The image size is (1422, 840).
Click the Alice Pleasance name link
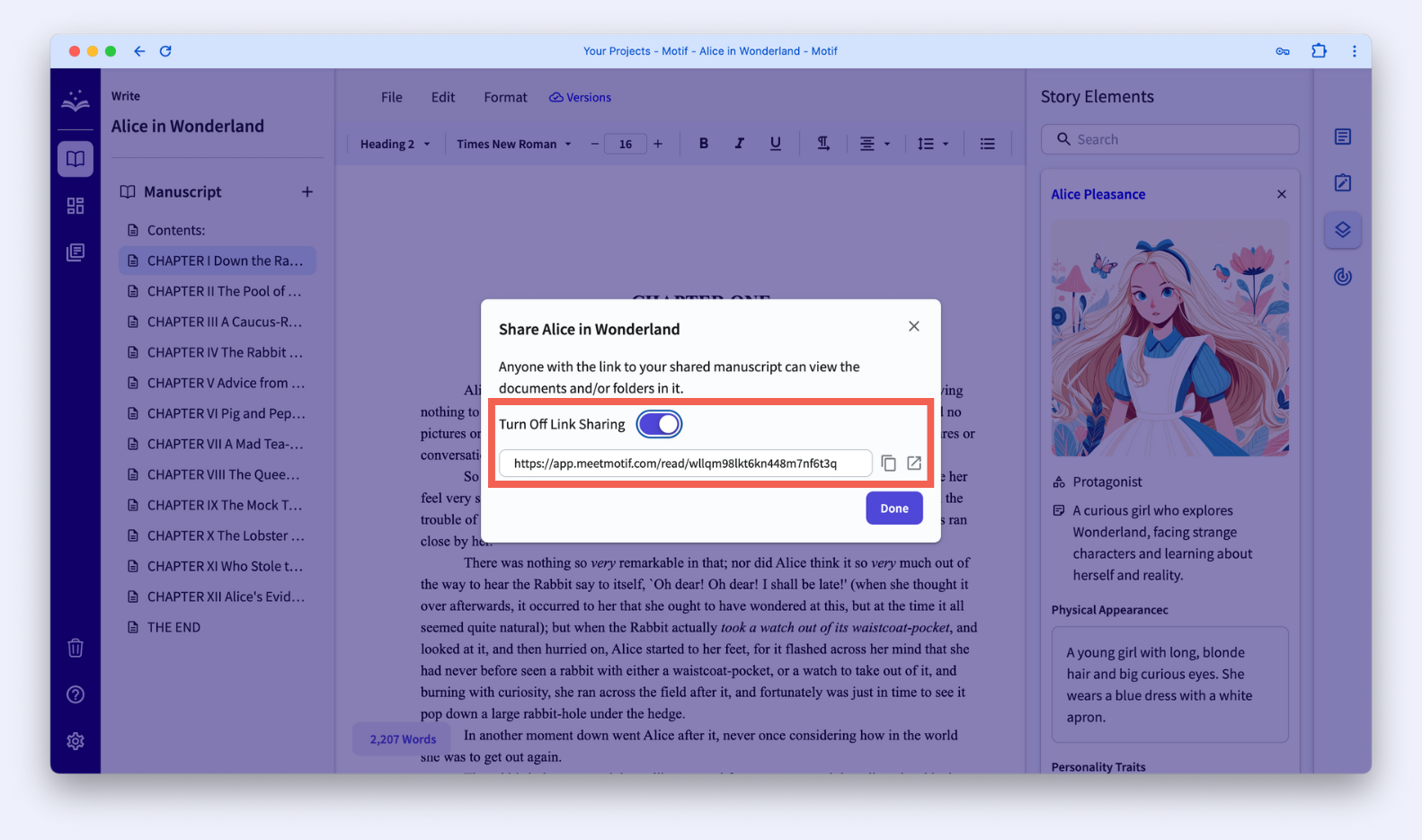[x=1098, y=194]
